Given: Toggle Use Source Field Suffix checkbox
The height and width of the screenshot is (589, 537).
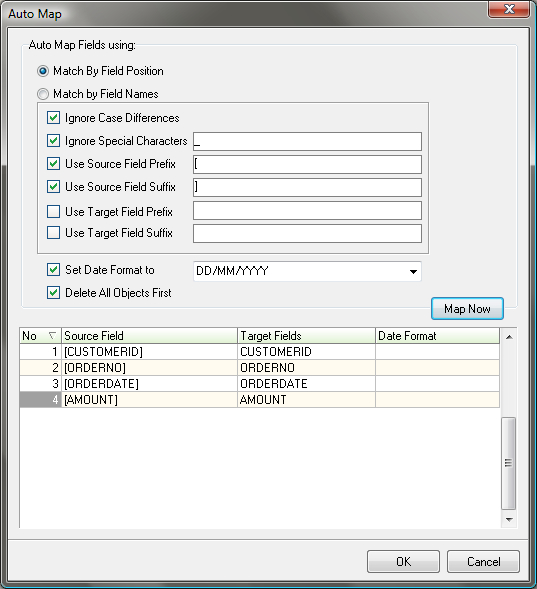Looking at the screenshot, I should point(53,187).
